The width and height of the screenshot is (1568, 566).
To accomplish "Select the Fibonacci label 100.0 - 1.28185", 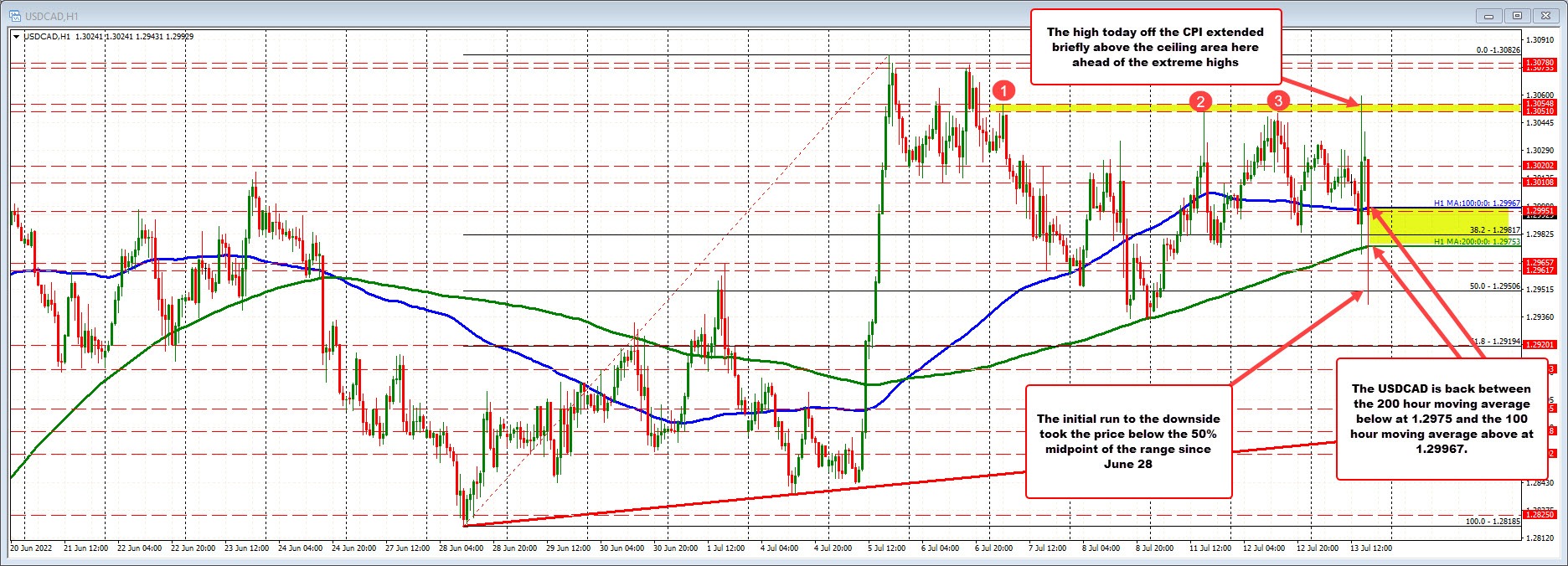I will click(x=1492, y=521).
